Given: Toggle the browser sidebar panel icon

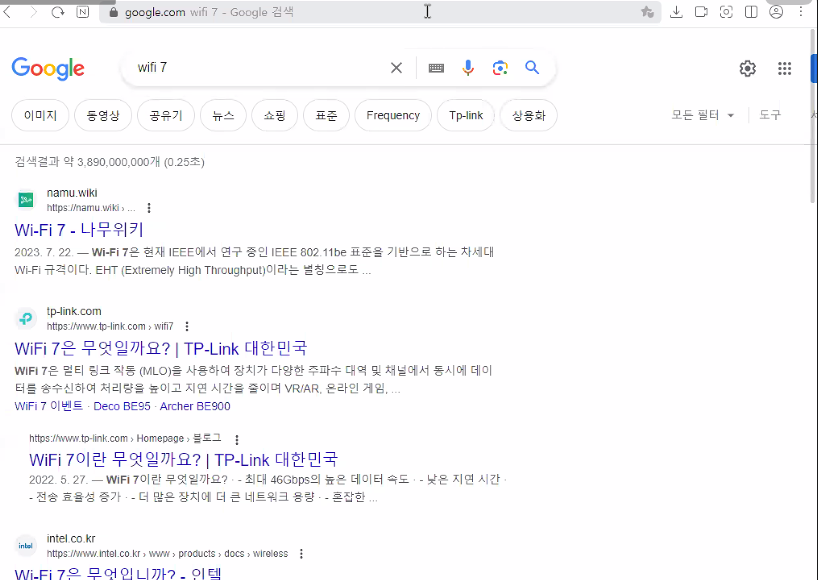Looking at the screenshot, I should click(x=751, y=12).
